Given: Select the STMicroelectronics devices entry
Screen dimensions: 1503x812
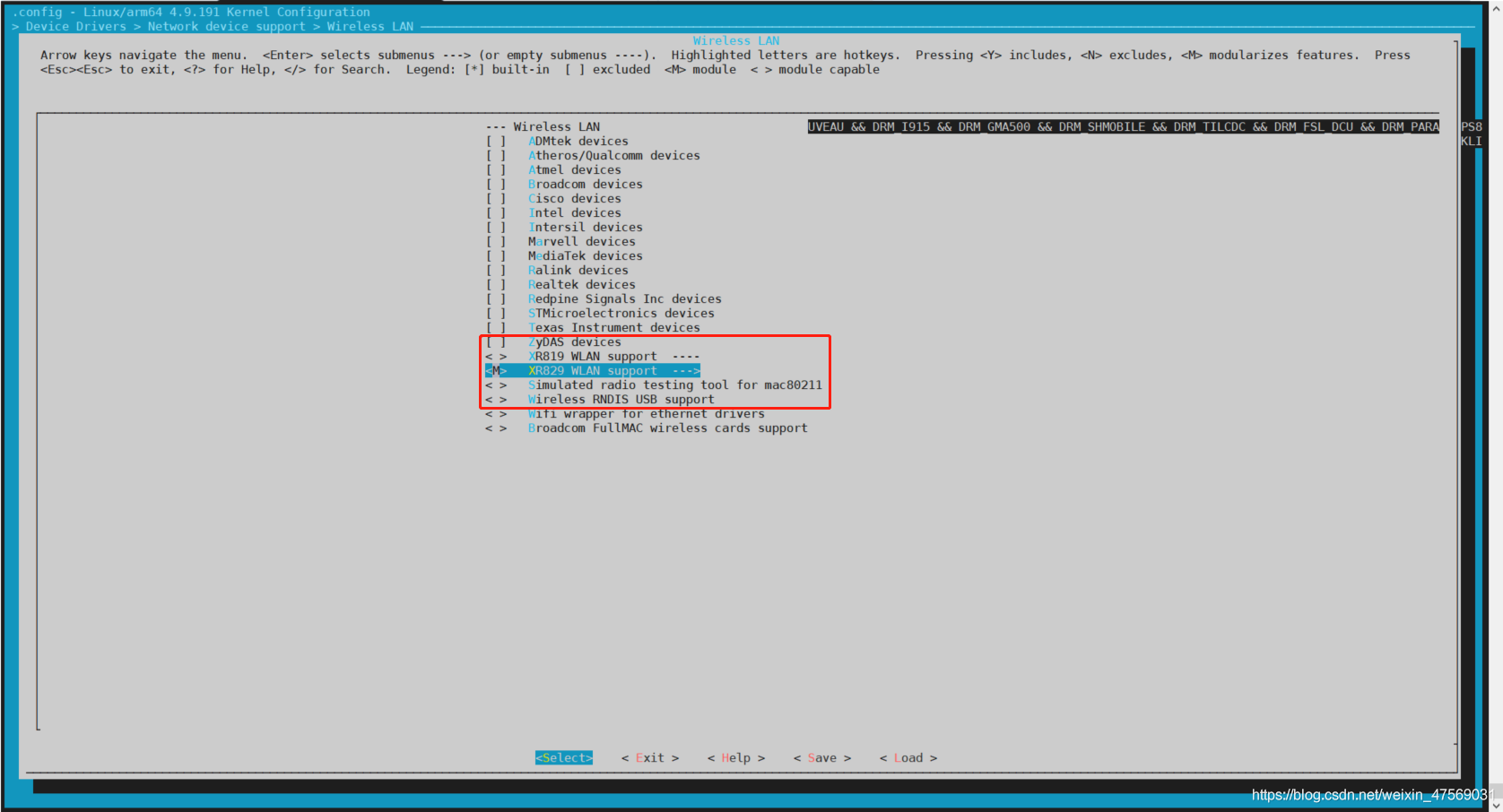Looking at the screenshot, I should 621,314.
